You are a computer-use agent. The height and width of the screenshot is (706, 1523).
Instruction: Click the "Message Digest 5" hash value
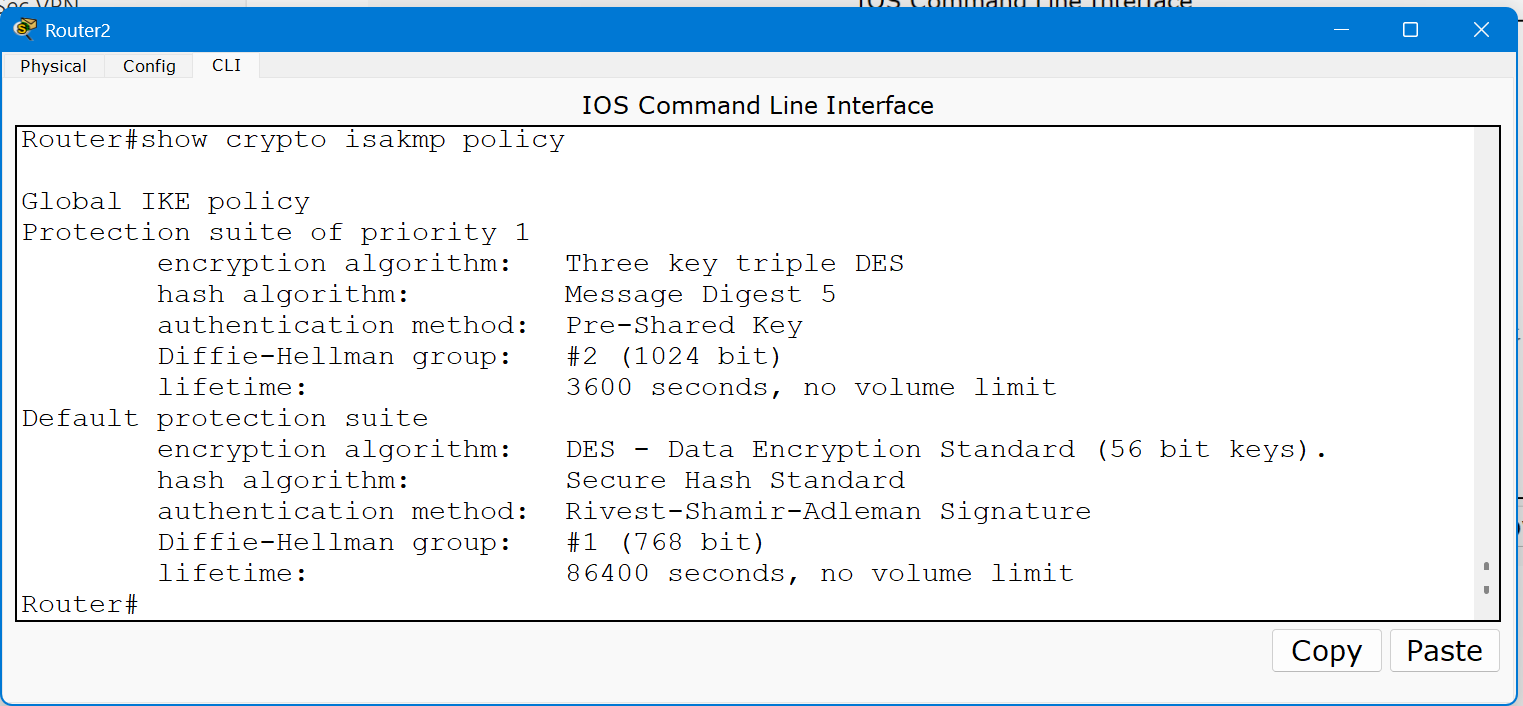700,295
